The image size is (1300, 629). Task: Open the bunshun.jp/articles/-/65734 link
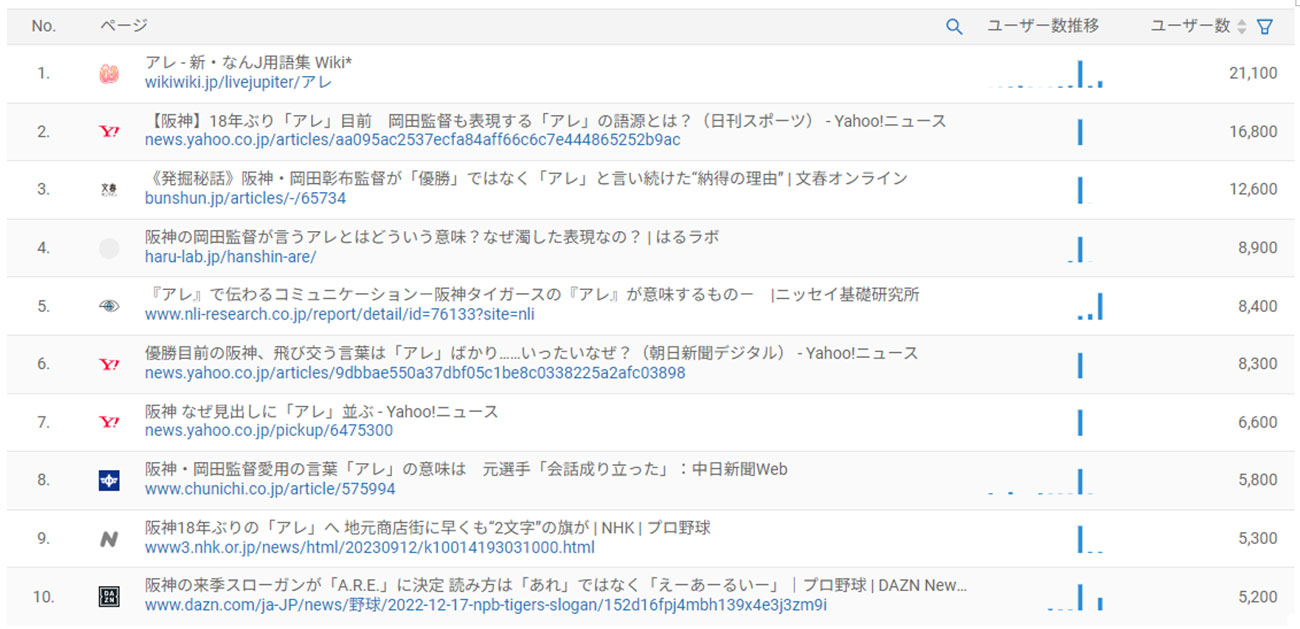[x=245, y=199]
